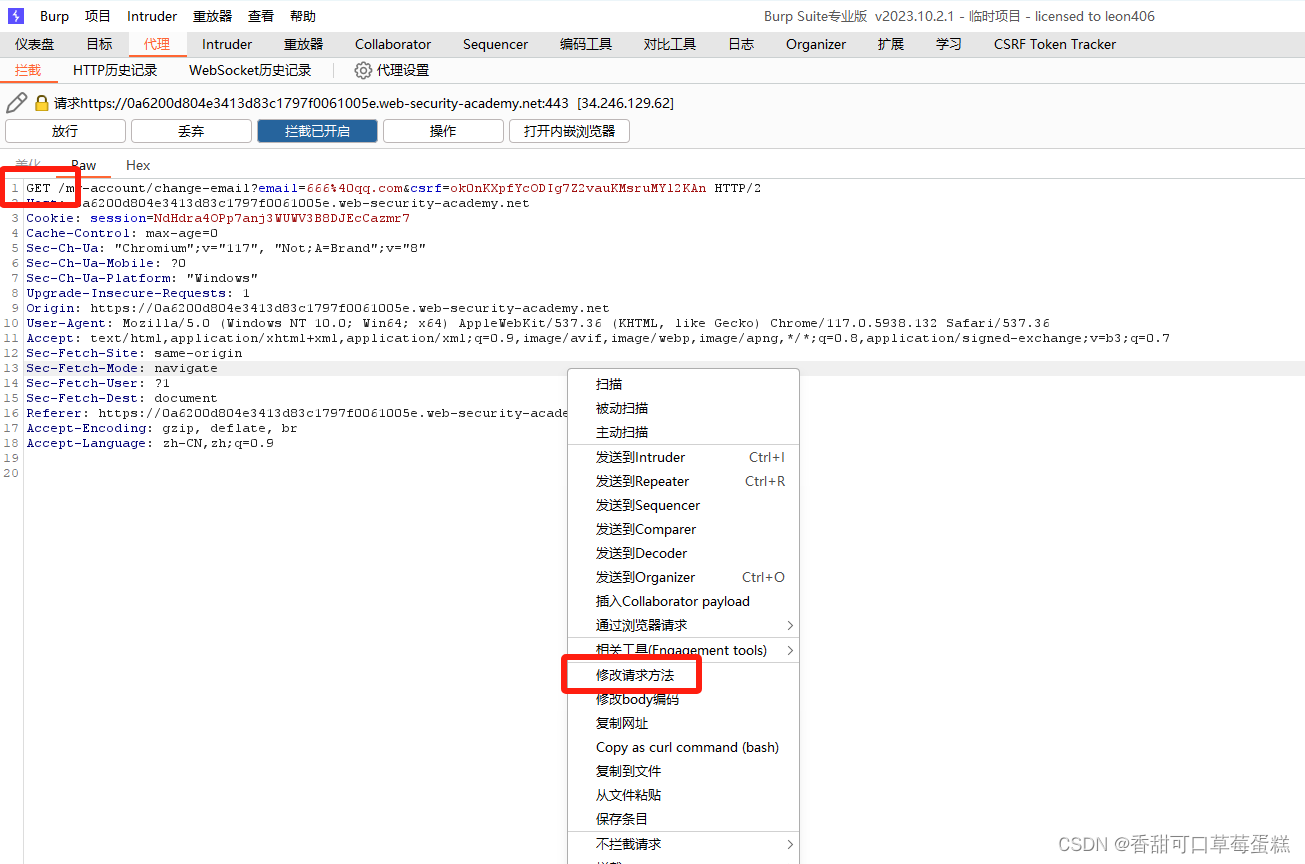Open the Burp menu

[55, 16]
